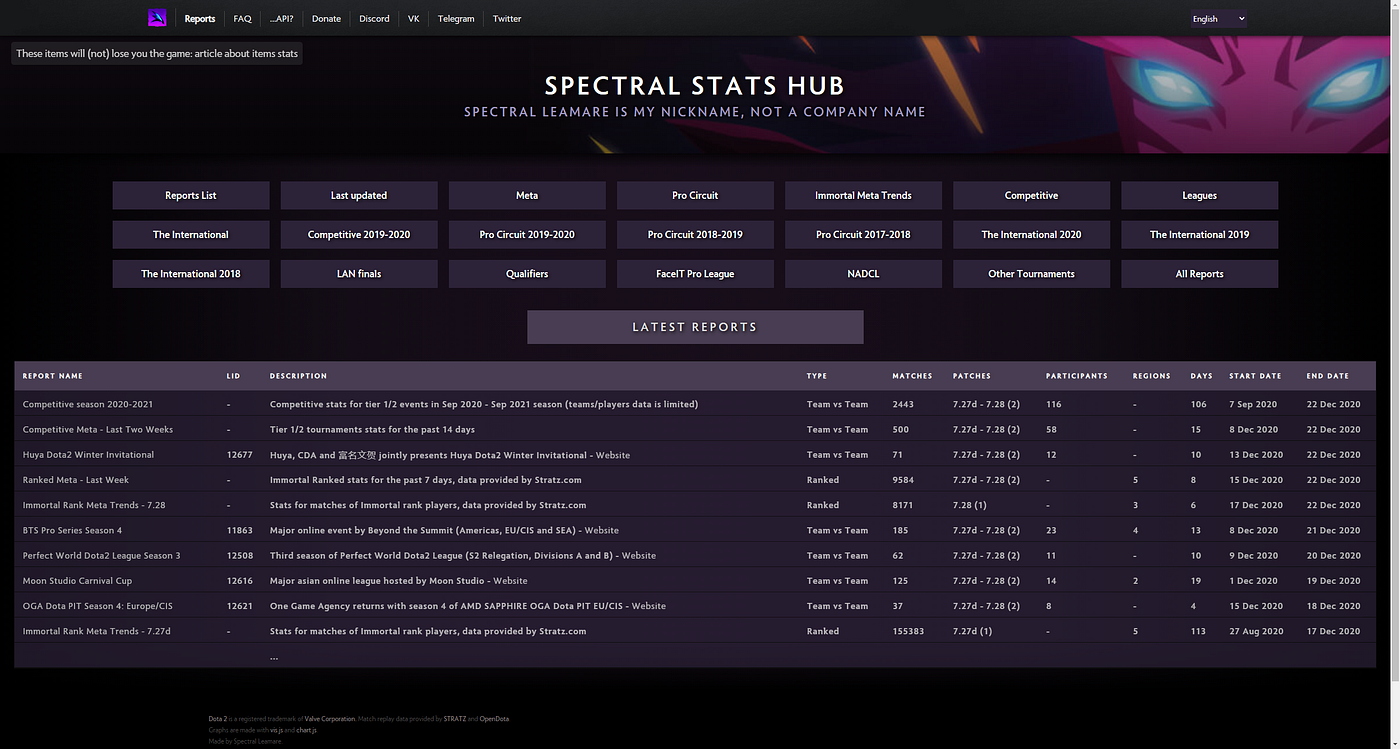This screenshot has width=1400, height=749.
Task: Open Pro Circuit 2017-2018 category
Action: click(863, 234)
